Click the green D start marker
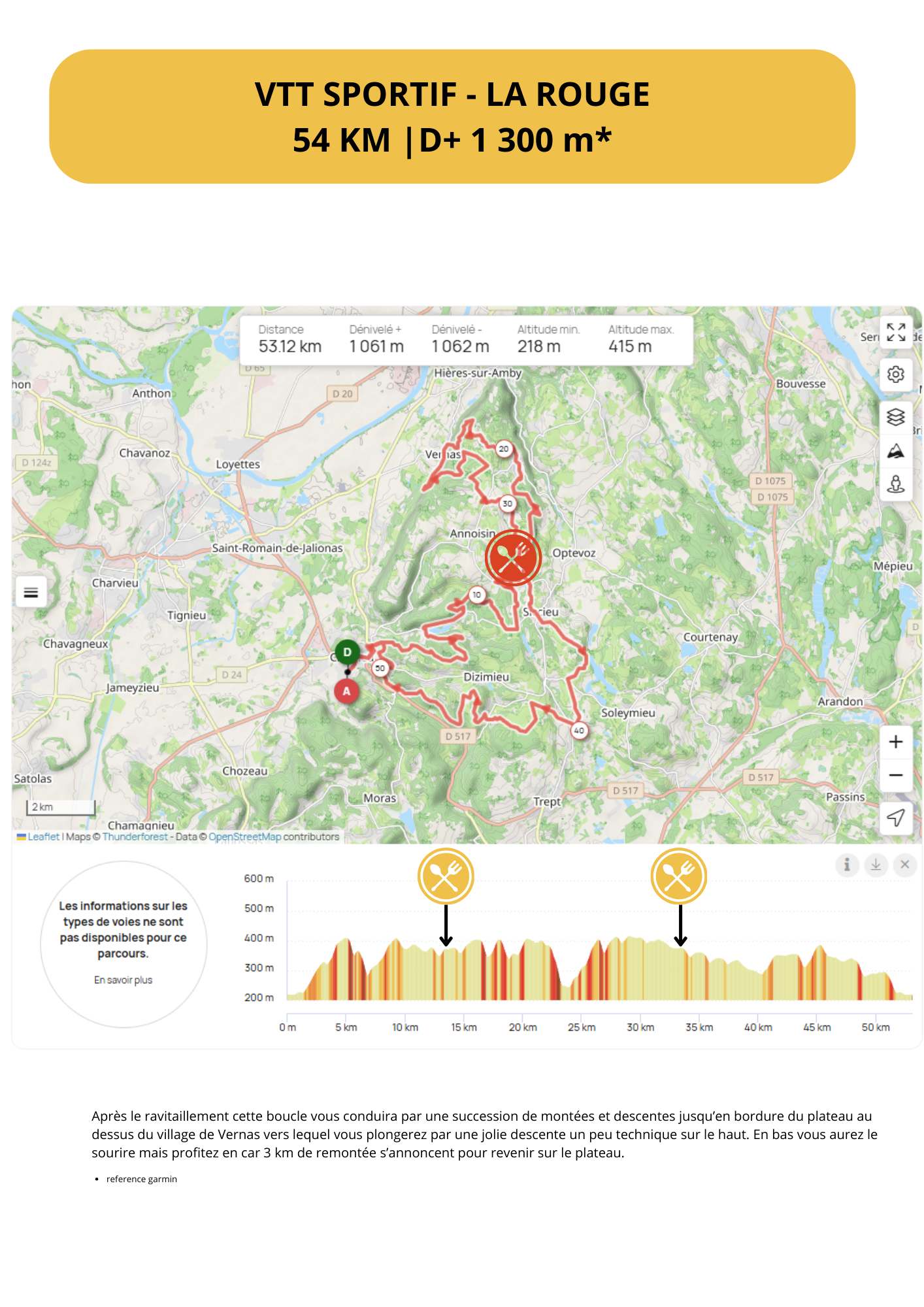 347,652
